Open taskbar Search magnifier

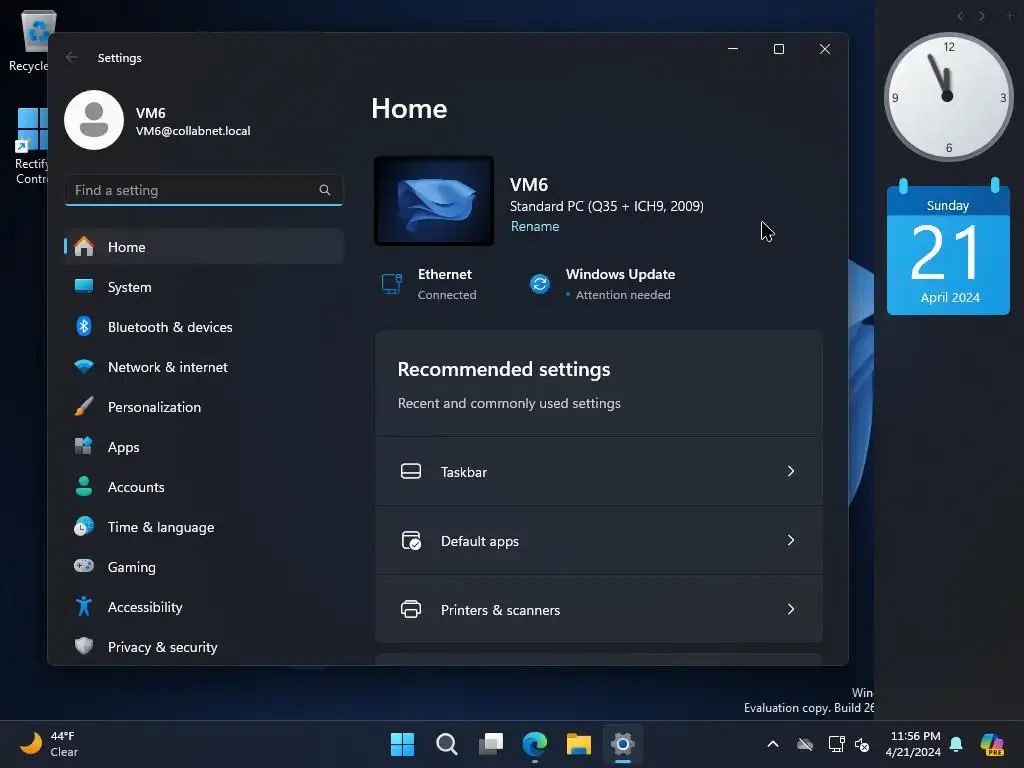click(447, 744)
